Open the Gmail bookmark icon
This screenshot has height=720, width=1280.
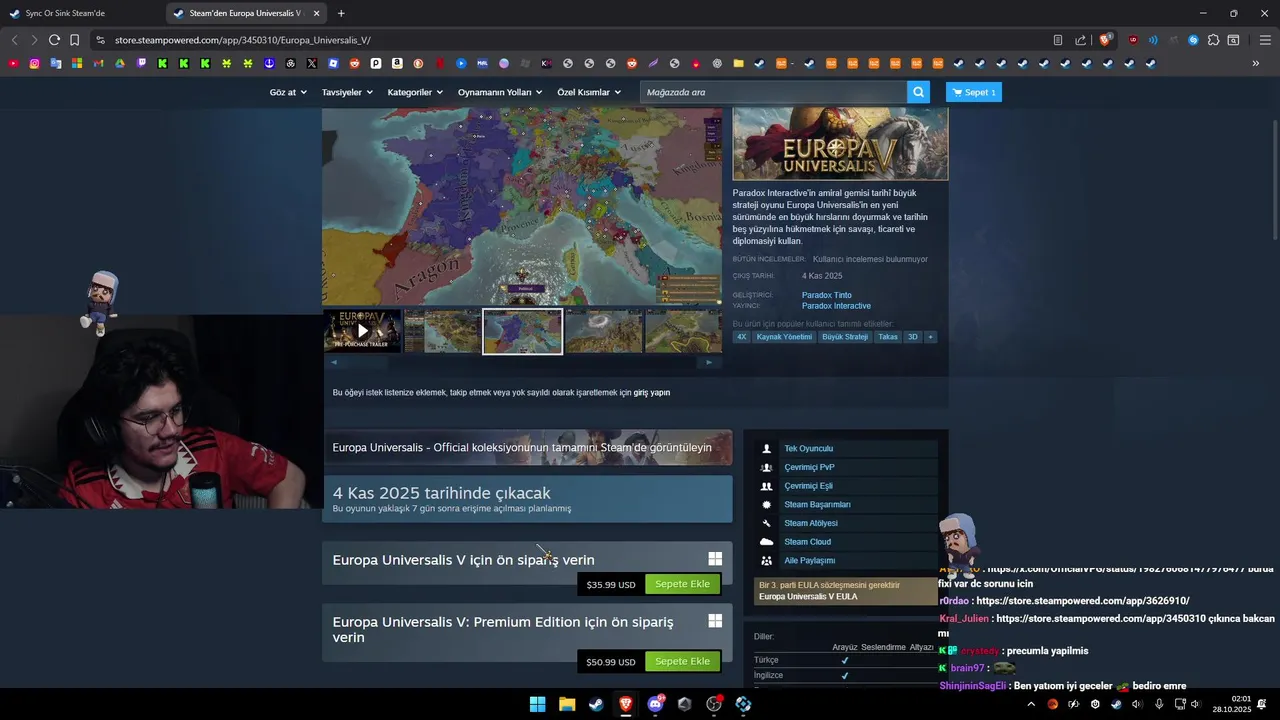point(98,63)
